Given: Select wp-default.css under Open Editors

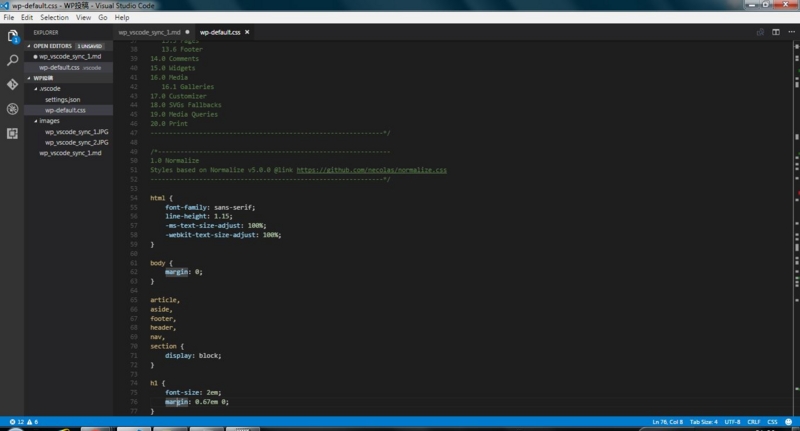Looking at the screenshot, I should [x=68, y=67].
